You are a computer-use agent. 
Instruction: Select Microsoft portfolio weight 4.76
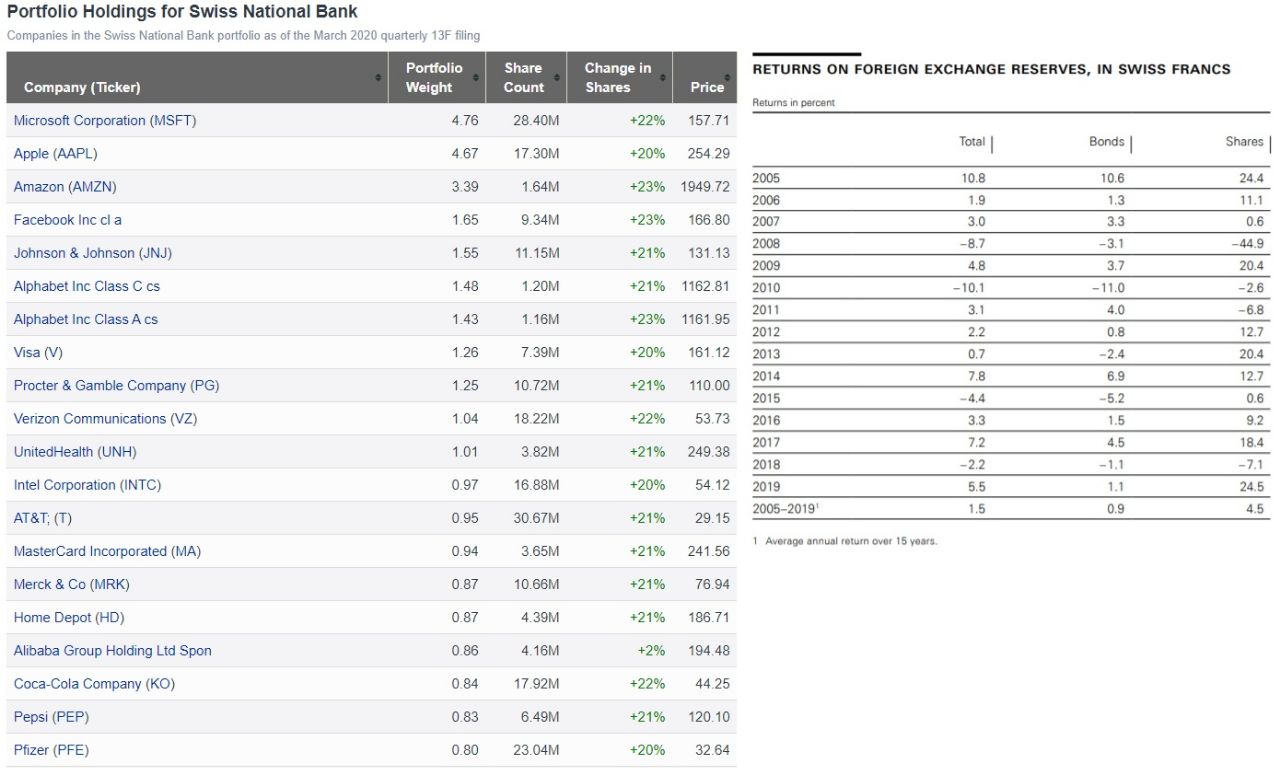465,120
